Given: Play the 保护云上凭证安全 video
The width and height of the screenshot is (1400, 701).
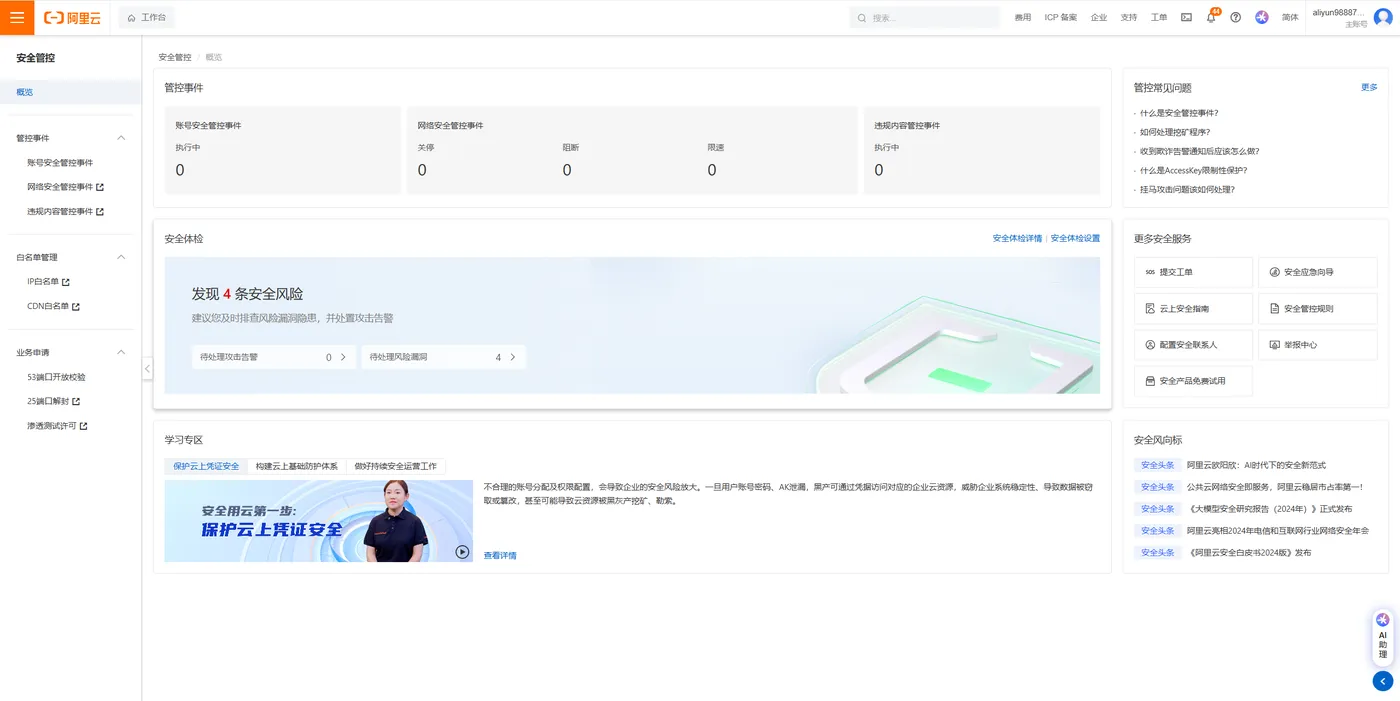Looking at the screenshot, I should coord(462,551).
